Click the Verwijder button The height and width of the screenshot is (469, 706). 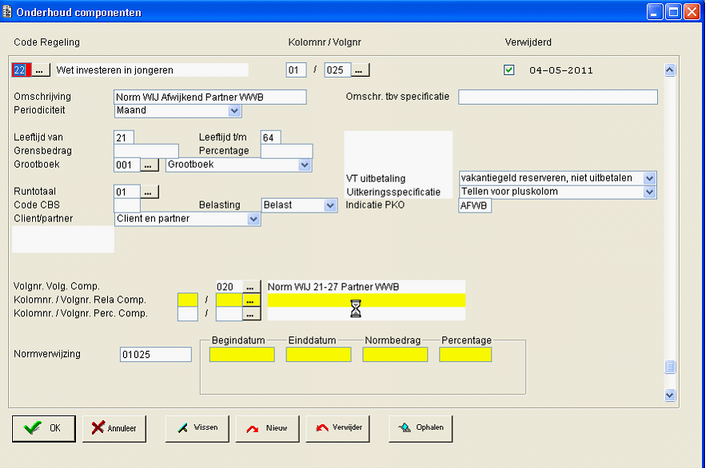pos(338,428)
